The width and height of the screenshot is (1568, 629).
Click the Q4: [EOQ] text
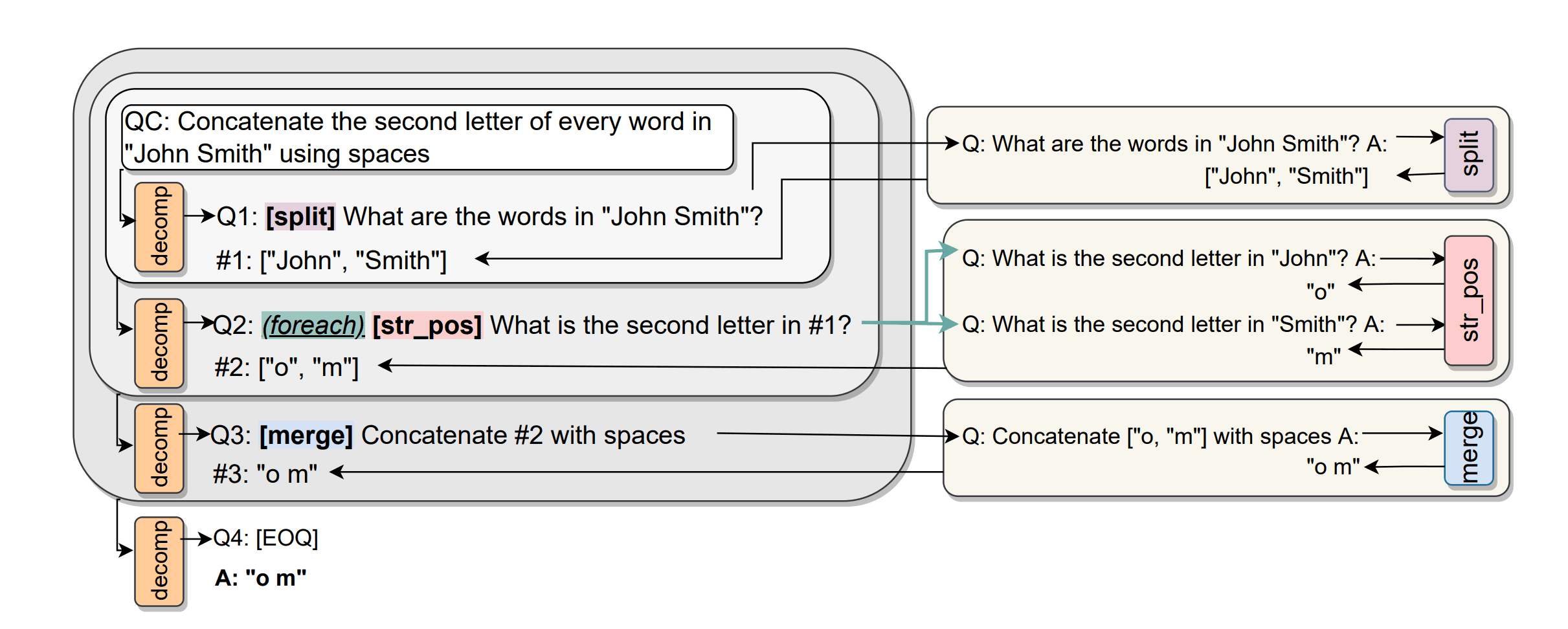click(266, 538)
